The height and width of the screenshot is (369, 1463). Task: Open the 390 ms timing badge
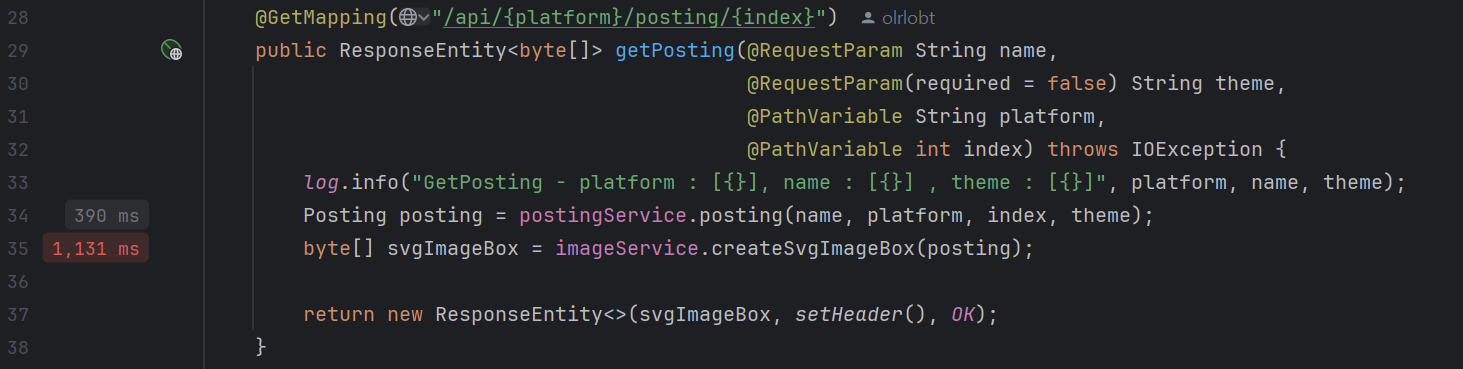pos(107,216)
